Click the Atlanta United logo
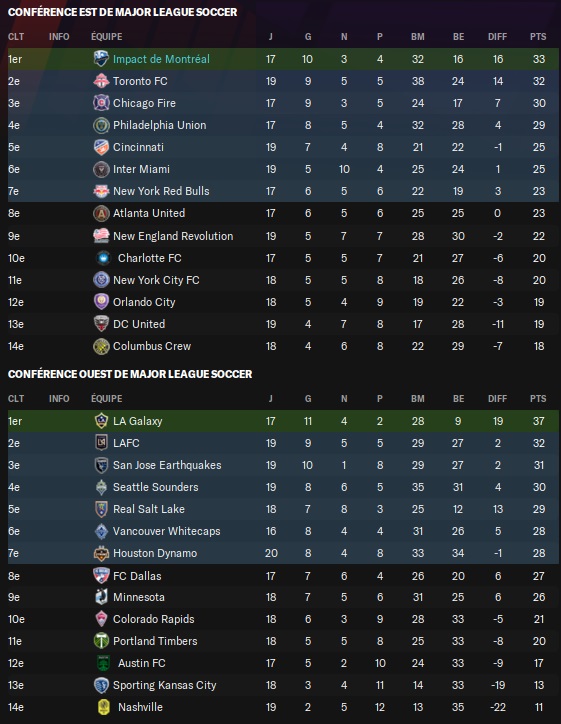The width and height of the screenshot is (561, 724). pyautogui.click(x=101, y=213)
